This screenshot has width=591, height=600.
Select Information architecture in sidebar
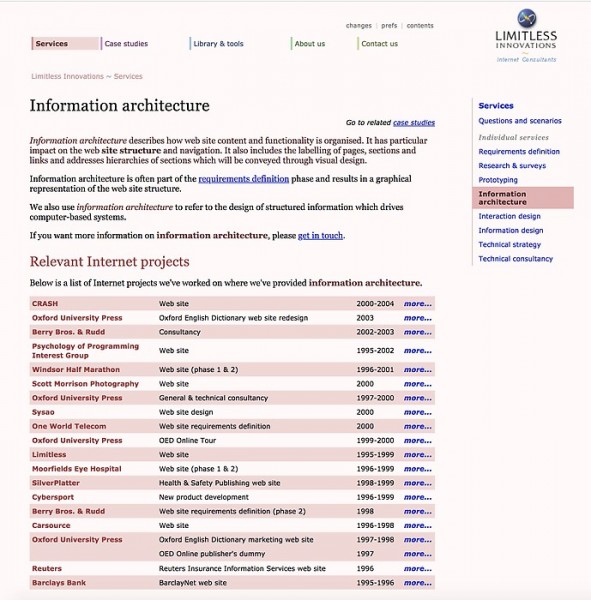pos(523,198)
